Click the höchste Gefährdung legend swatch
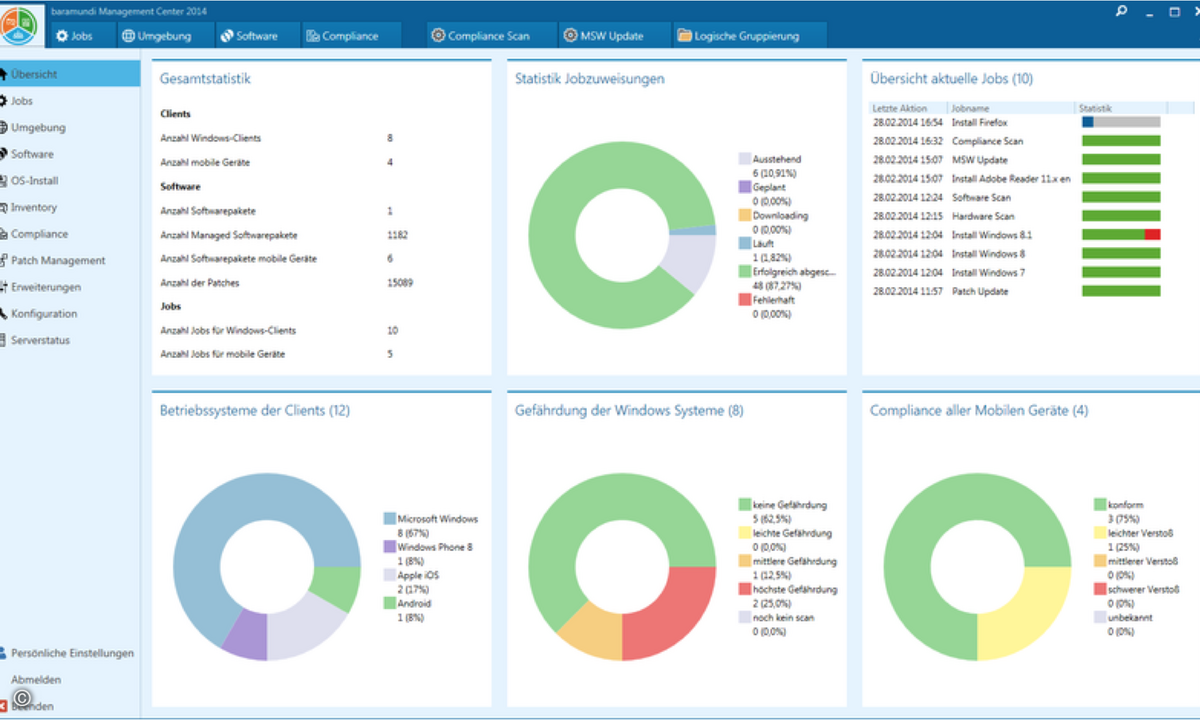This screenshot has height=720, width=1200. tap(745, 589)
